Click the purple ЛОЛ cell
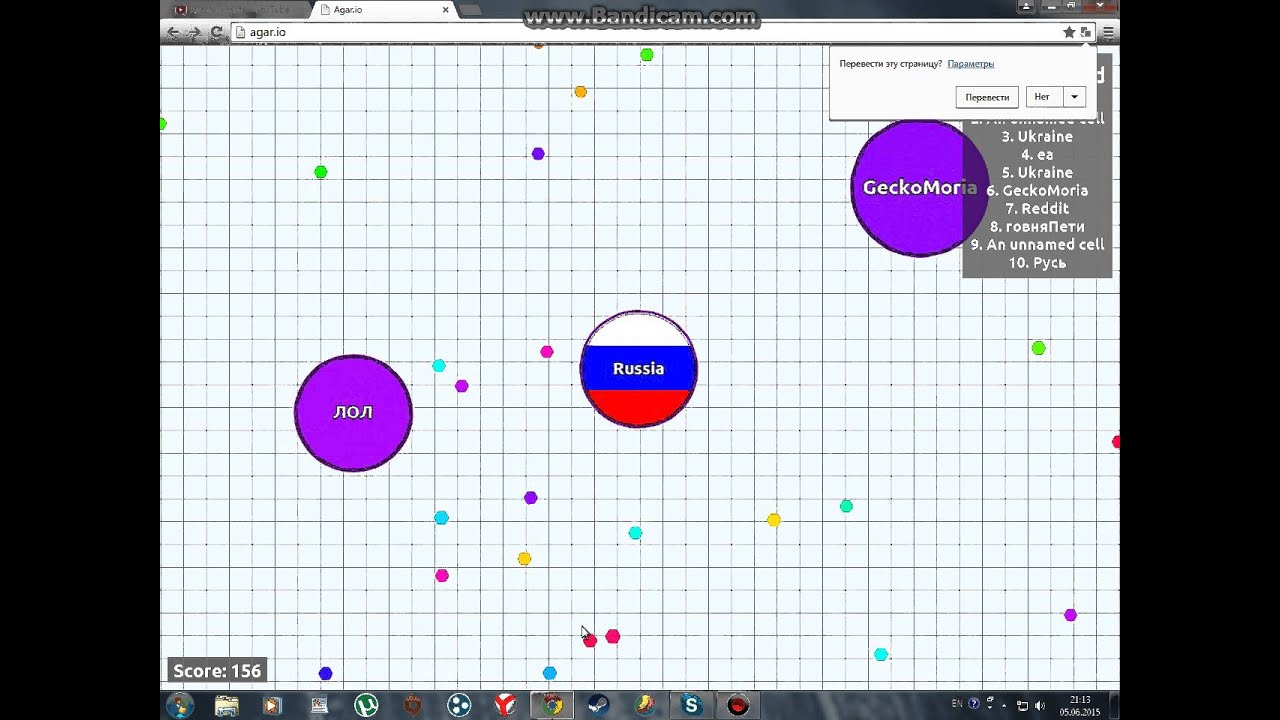The image size is (1280, 720). click(353, 412)
